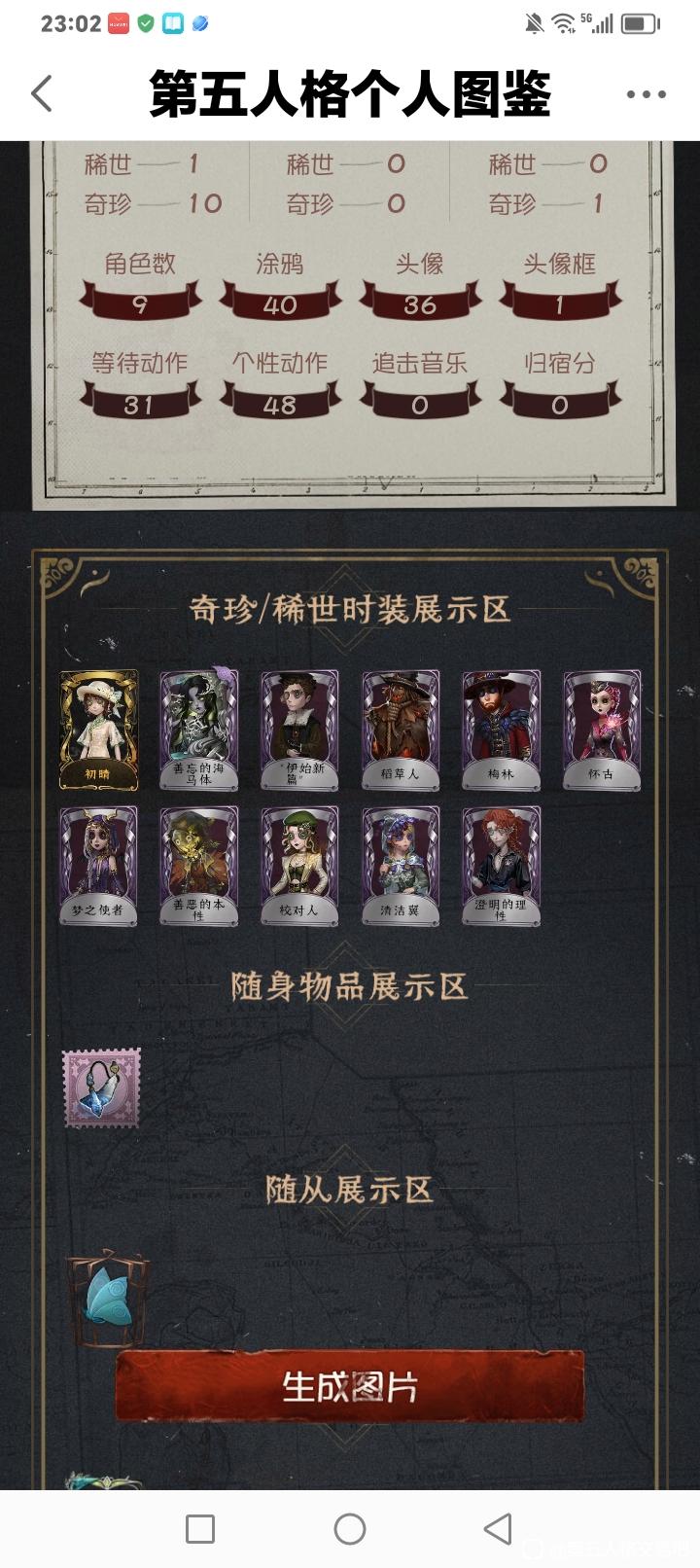This screenshot has height=1568, width=700.
Task: Open the 善忘的海马体 costume card
Action: pos(198,730)
